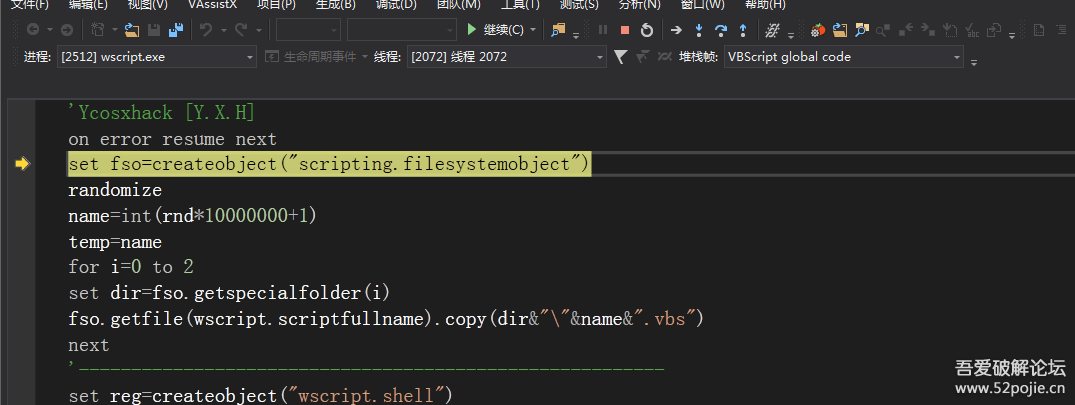Click the VAssistX spell check abc icon
Image resolution: width=1075 pixels, height=405 pixels.
pos(972,29)
